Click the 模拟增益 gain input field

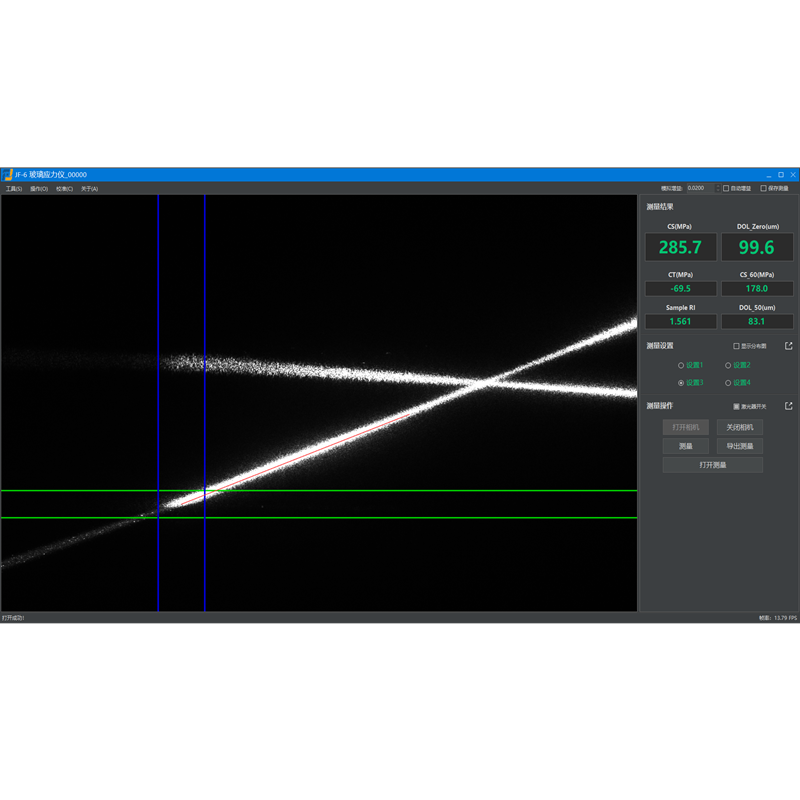point(701,188)
